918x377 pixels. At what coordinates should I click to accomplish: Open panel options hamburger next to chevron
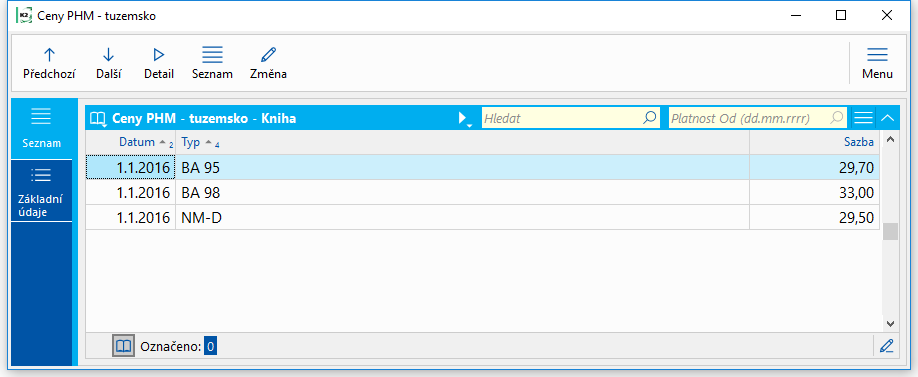click(863, 118)
